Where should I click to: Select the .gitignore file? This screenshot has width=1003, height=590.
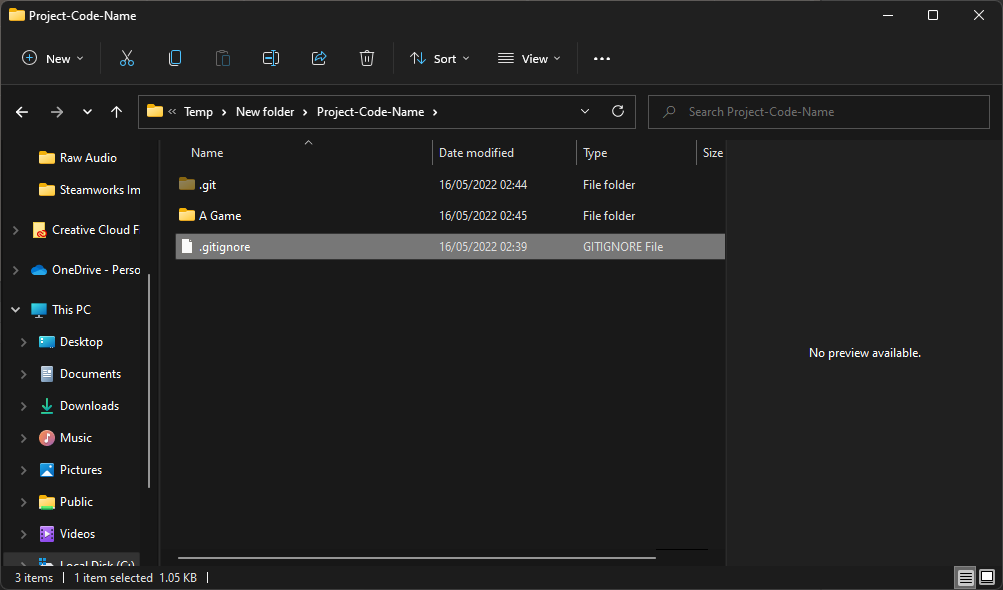point(450,246)
